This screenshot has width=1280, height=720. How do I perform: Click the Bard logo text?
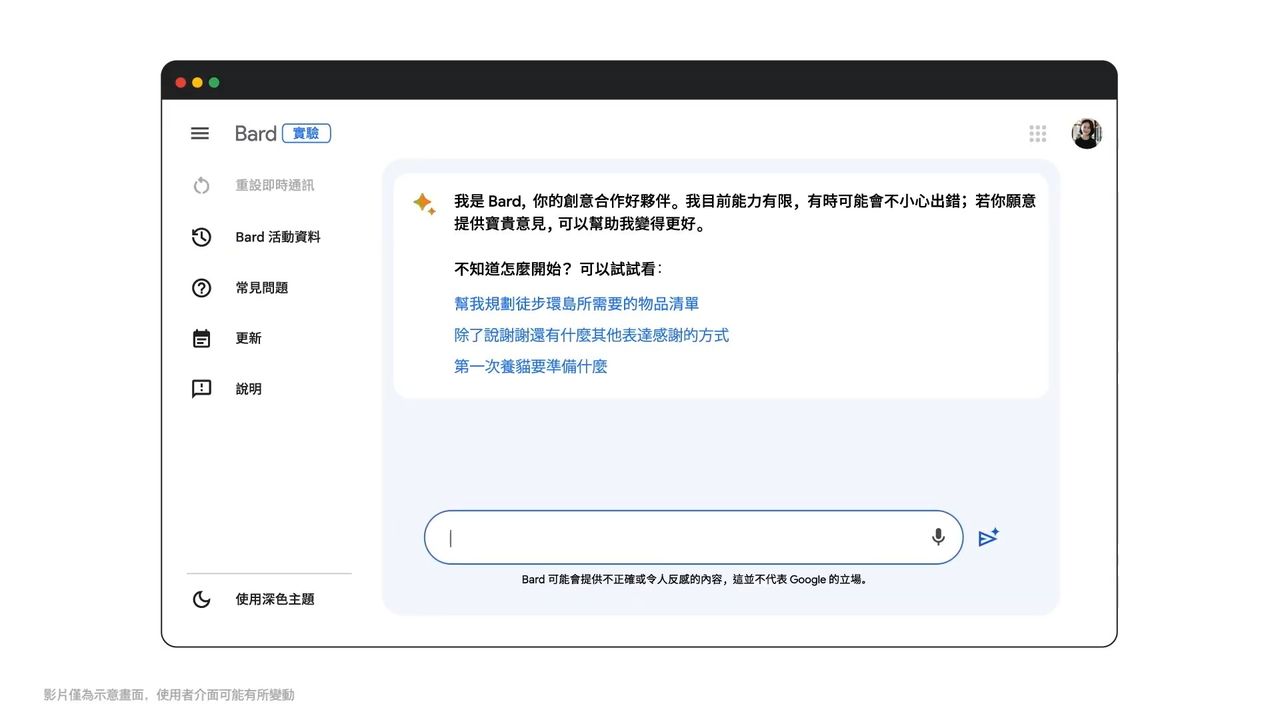coord(255,133)
